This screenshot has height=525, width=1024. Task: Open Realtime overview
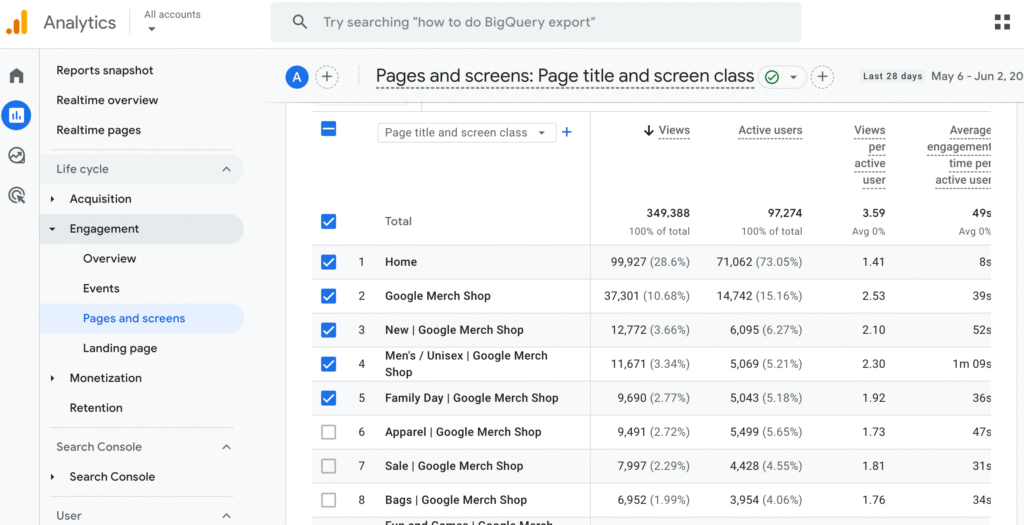(x=107, y=100)
